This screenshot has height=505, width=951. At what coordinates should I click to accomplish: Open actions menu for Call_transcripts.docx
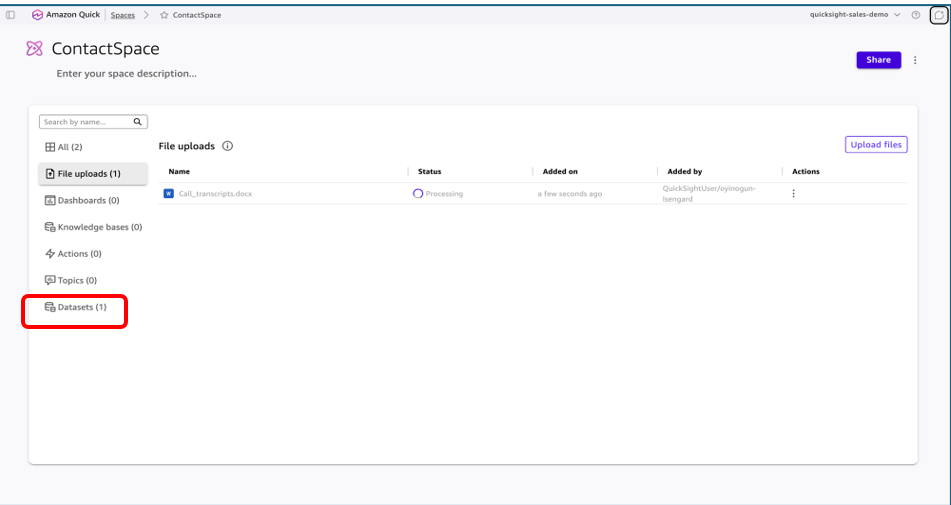793,193
